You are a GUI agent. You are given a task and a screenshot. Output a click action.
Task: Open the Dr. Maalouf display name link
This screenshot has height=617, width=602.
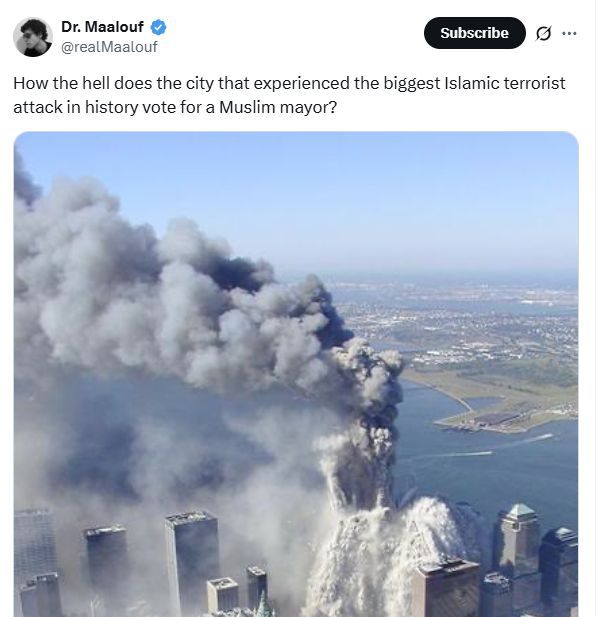(102, 27)
